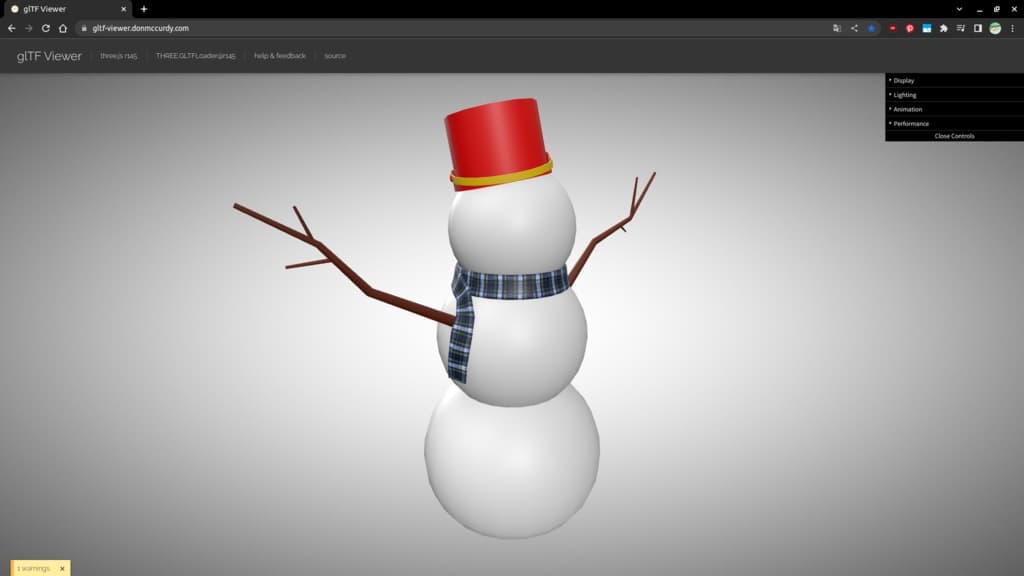Toggle the browser side panel
Image resolution: width=1024 pixels, height=576 pixels.
point(978,28)
